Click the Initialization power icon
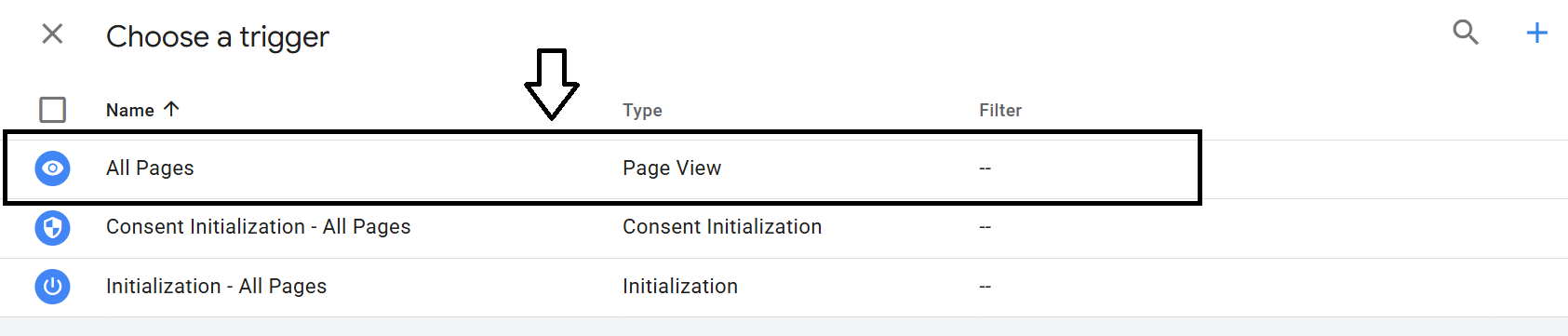Image resolution: width=1568 pixels, height=336 pixels. [x=53, y=287]
